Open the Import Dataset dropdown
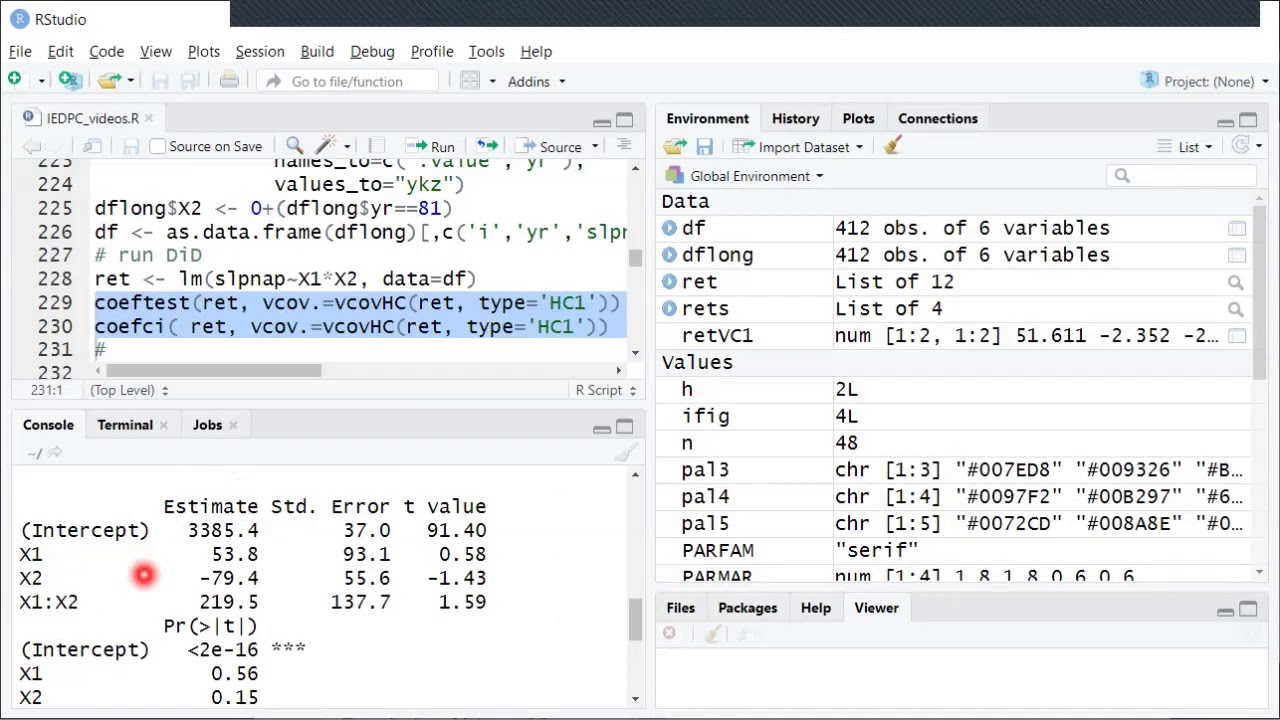The width and height of the screenshot is (1280, 720). click(x=798, y=147)
